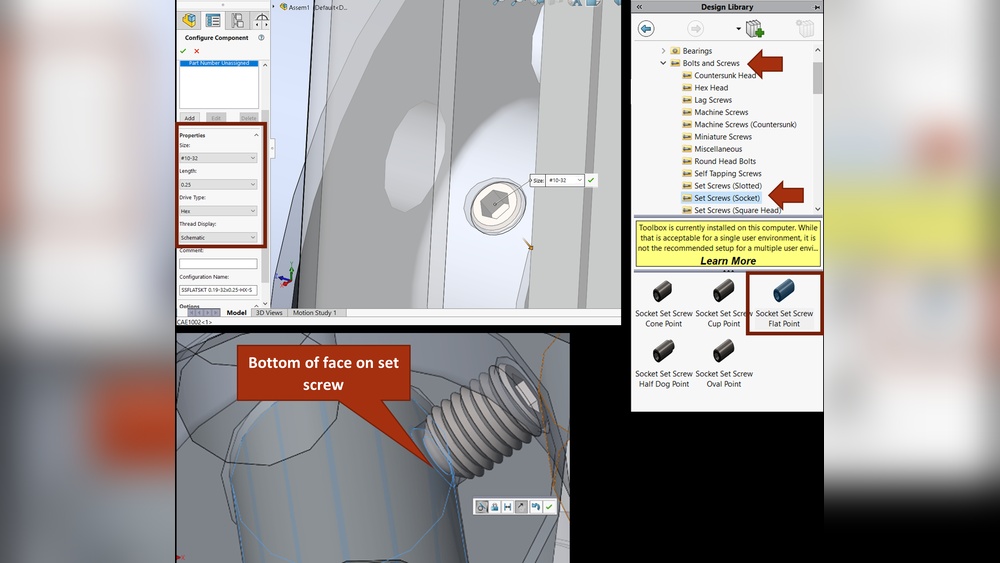Open the DimXpertManager tab icon
Screen dimensions: 1000x563
pyautogui.click(x=261, y=20)
